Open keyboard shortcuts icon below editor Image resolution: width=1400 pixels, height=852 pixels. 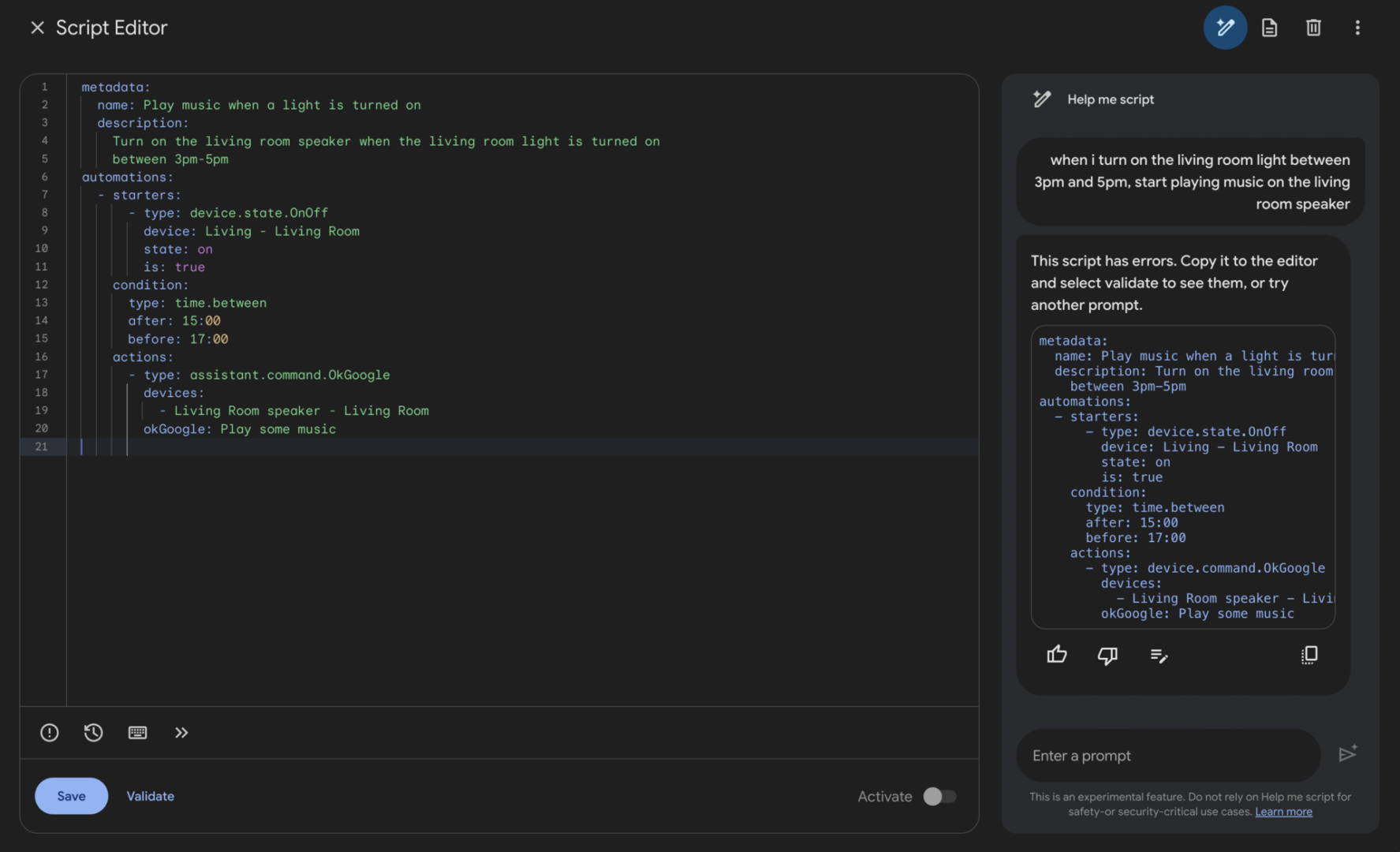138,732
